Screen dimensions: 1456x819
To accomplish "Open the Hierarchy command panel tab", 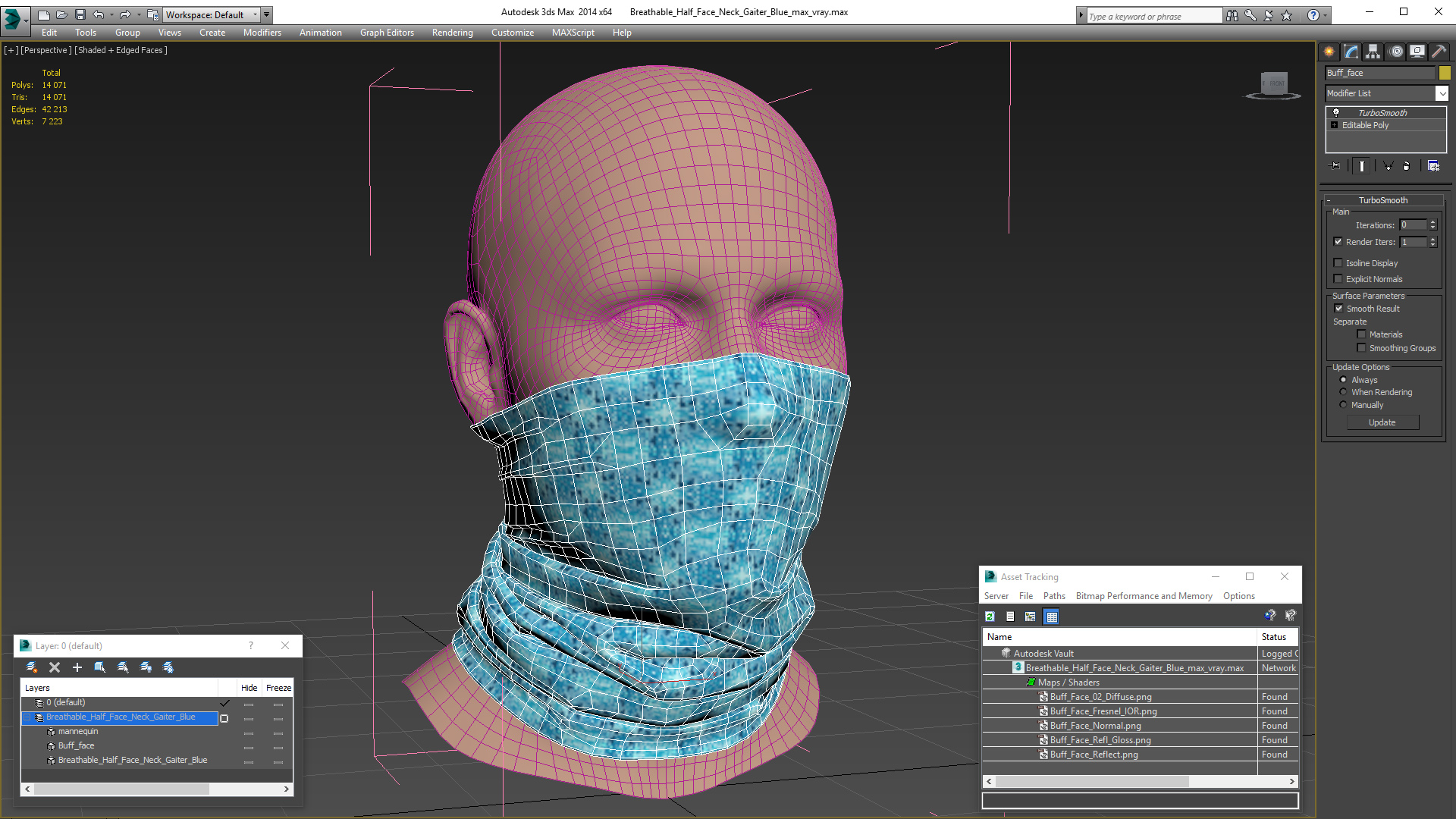I will (x=1373, y=52).
